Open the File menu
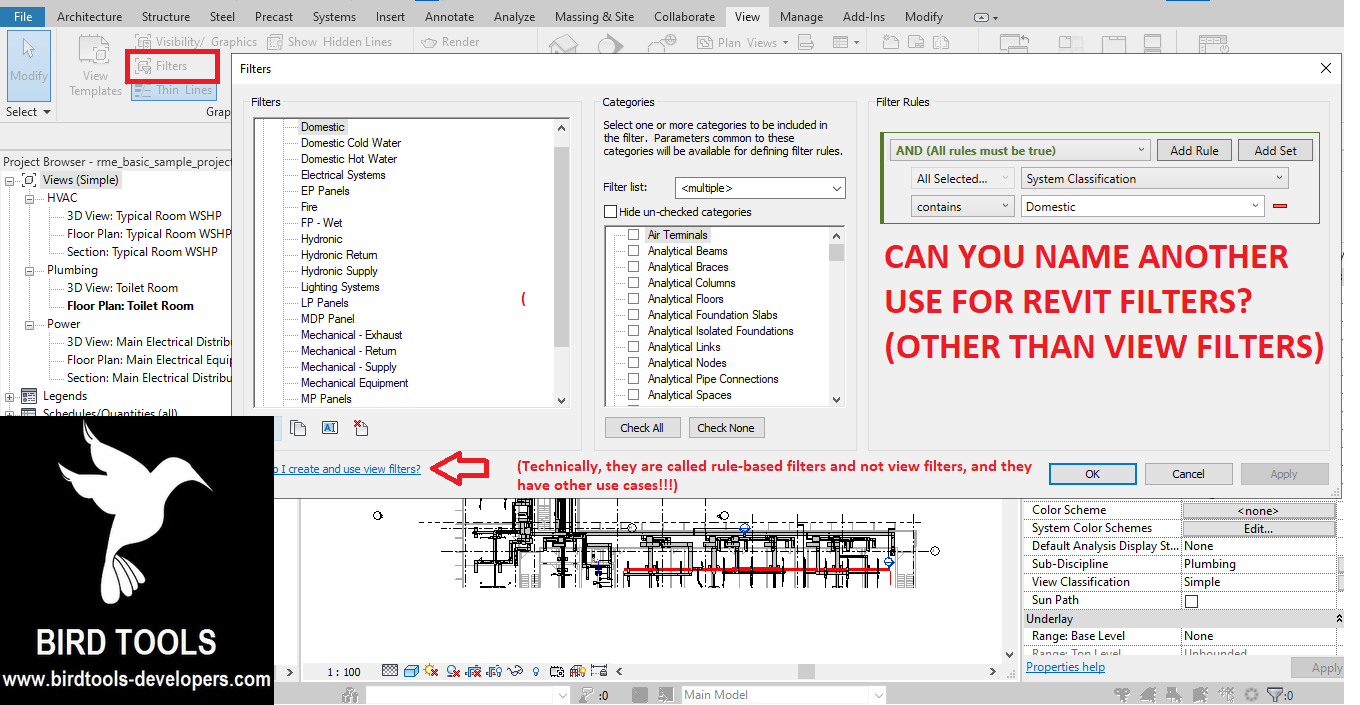Image resolution: width=1360 pixels, height=705 pixels. (22, 16)
